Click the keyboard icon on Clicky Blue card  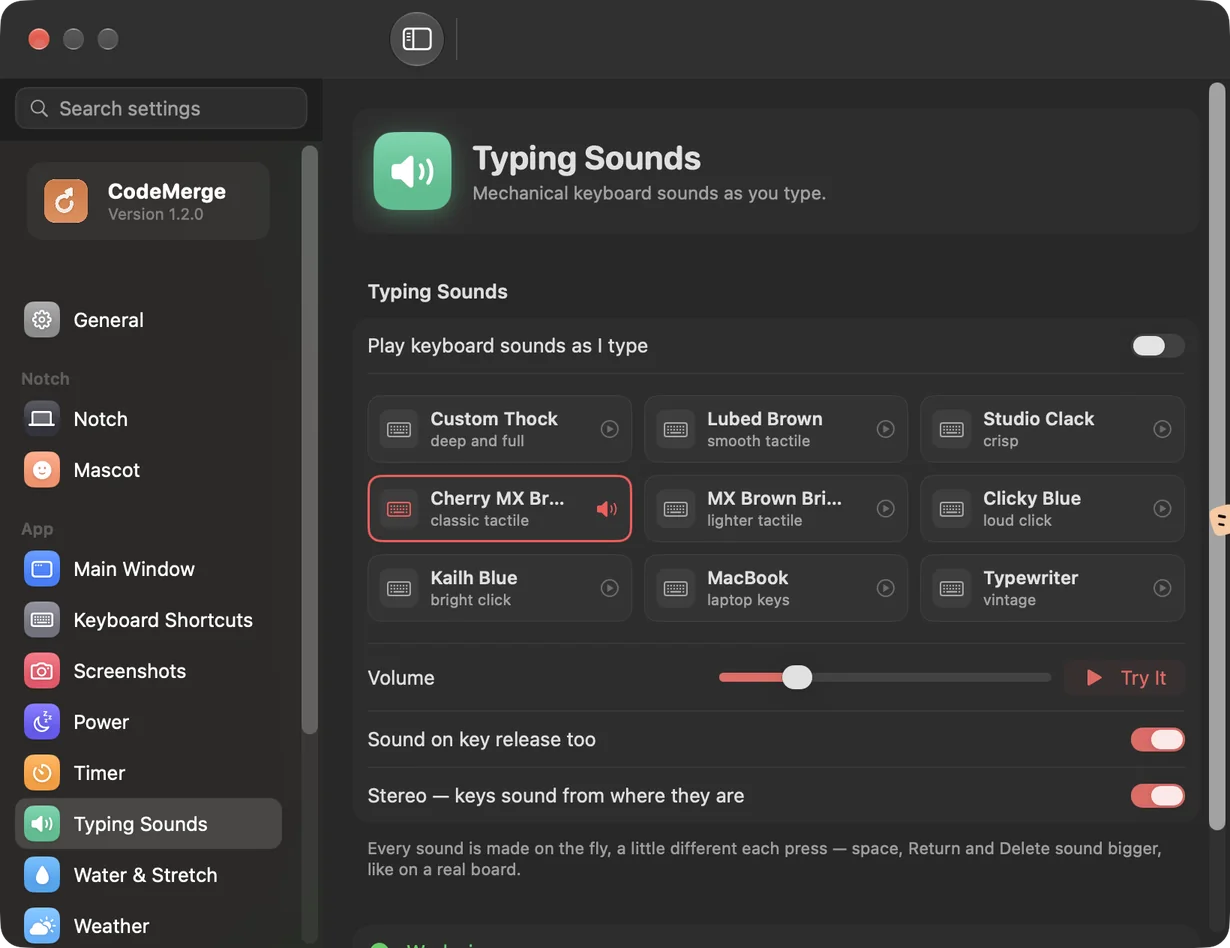pos(952,509)
